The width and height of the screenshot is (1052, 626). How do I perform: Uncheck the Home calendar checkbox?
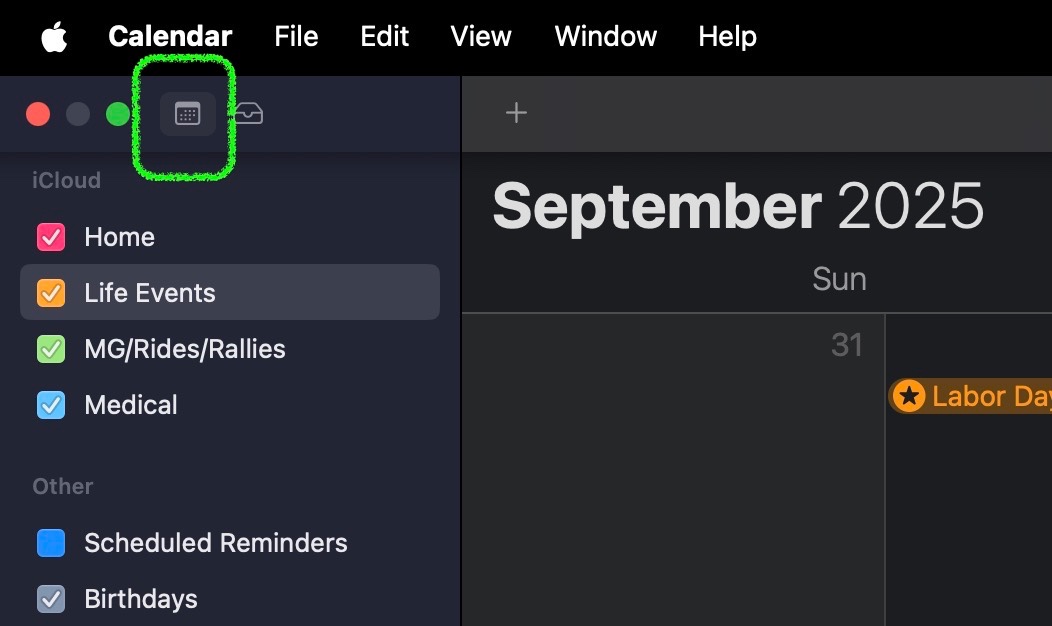tap(51, 237)
